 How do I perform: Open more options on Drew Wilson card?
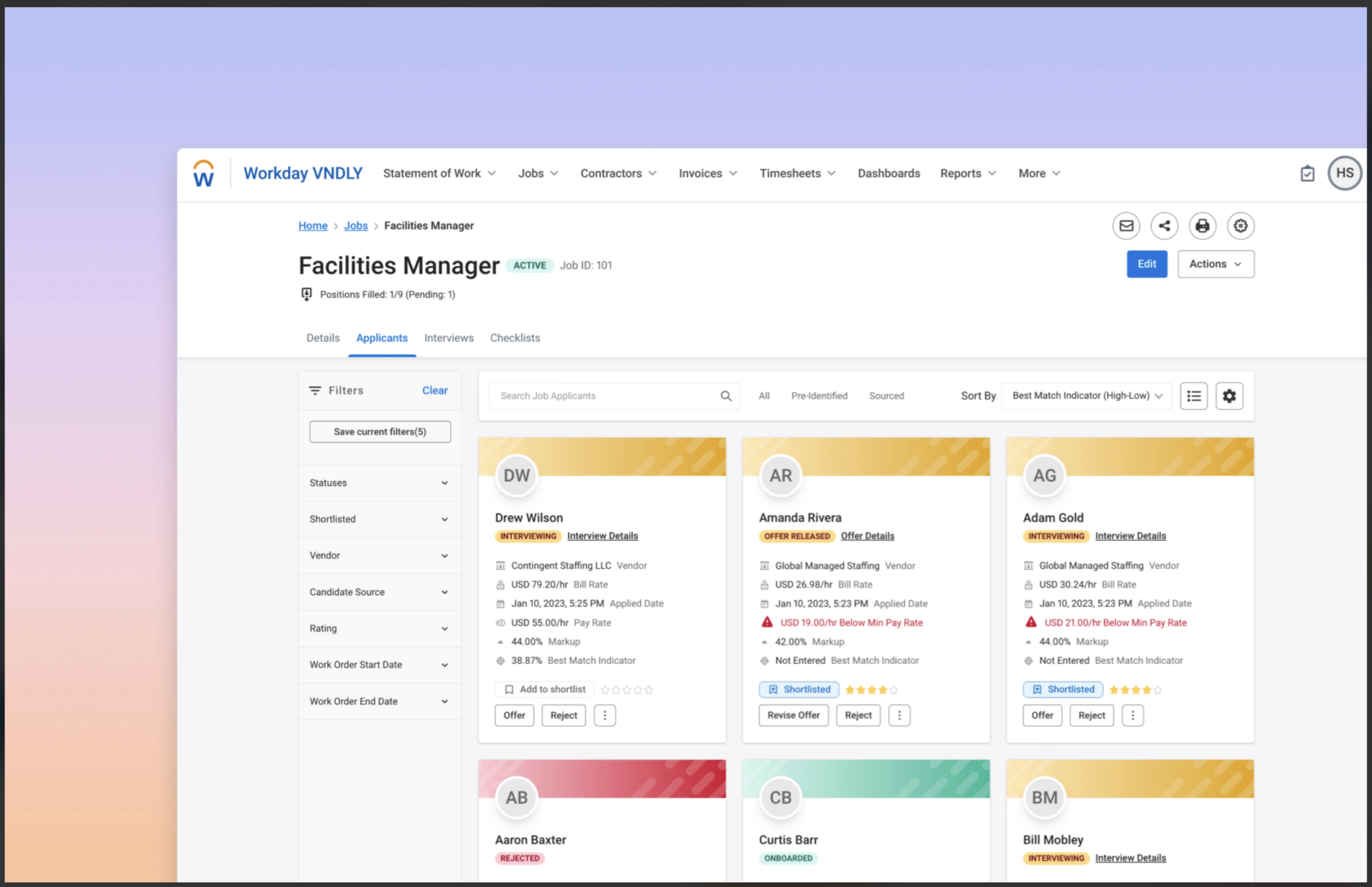point(604,715)
